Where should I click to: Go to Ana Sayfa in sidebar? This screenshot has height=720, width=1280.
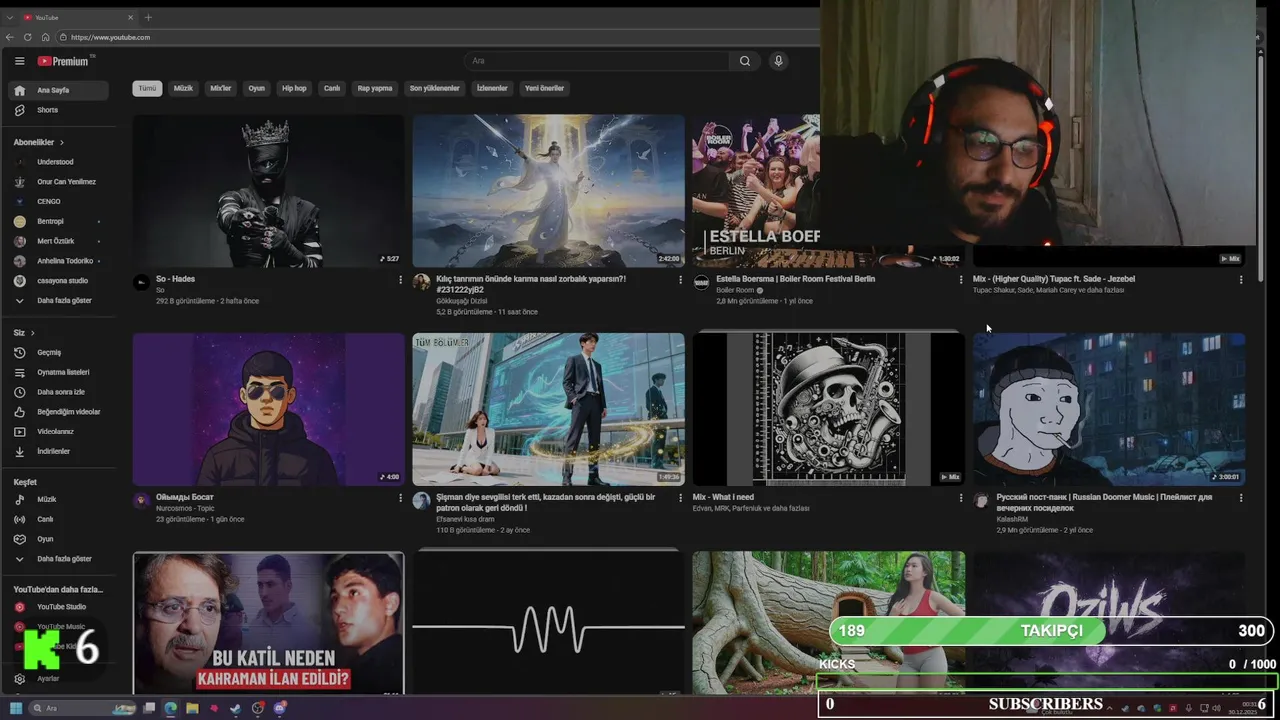58,90
